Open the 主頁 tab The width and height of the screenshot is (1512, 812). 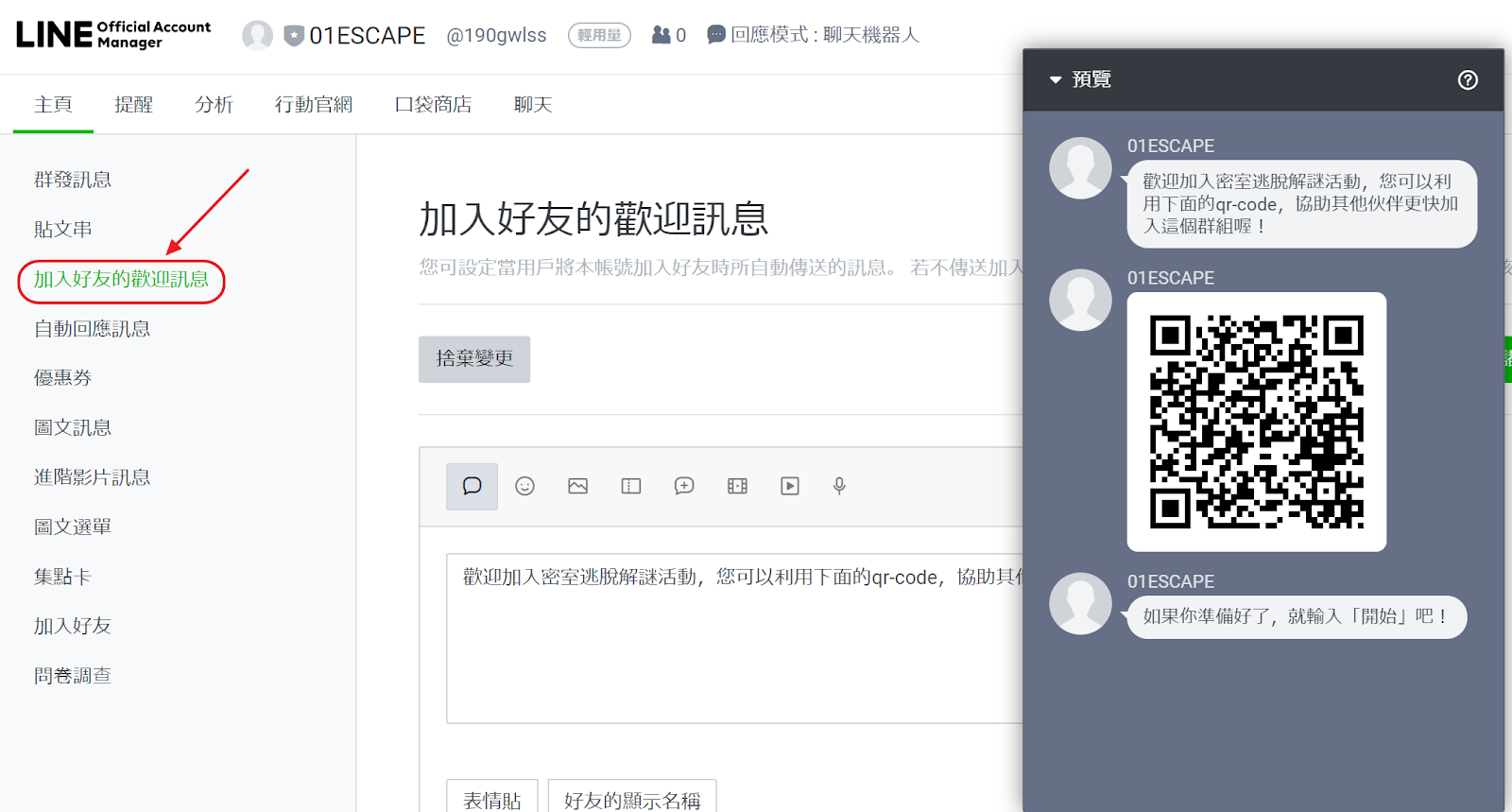point(53,104)
